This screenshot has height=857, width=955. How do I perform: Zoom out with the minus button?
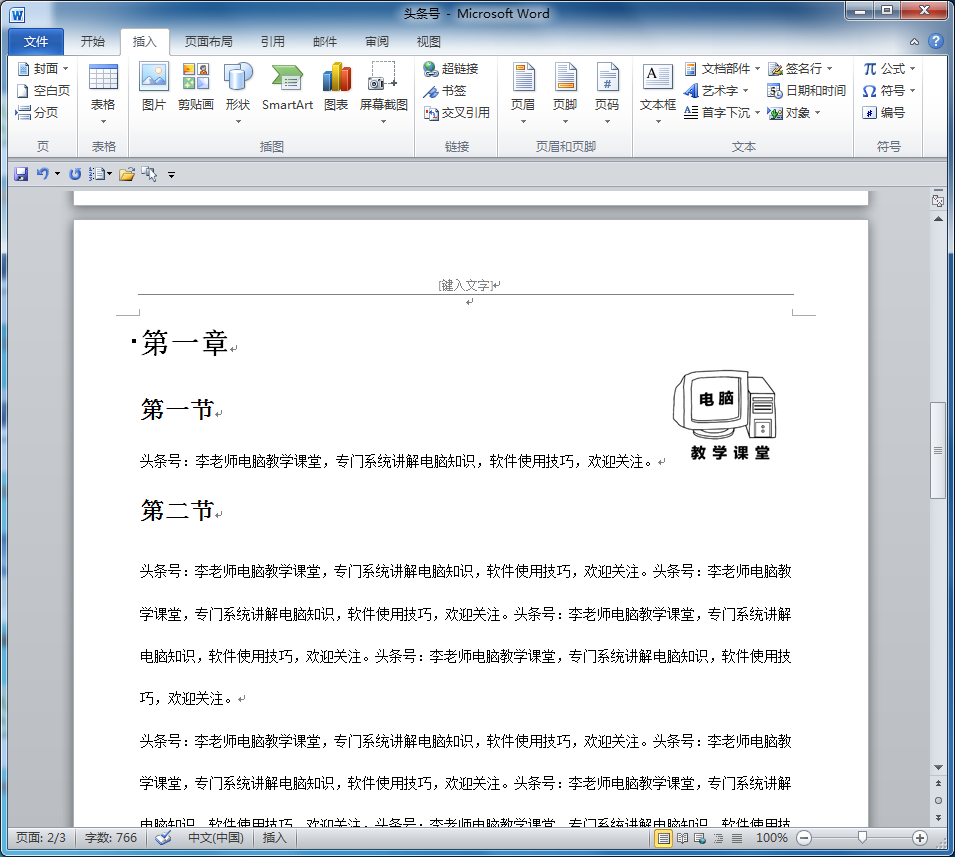(x=804, y=838)
